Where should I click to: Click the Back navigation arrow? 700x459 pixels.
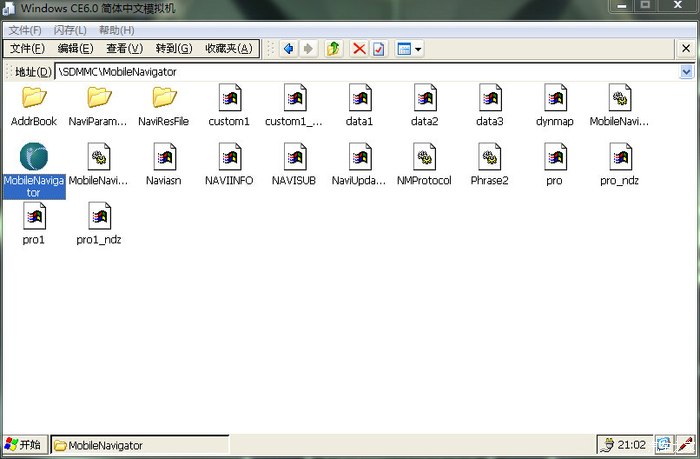coord(288,49)
